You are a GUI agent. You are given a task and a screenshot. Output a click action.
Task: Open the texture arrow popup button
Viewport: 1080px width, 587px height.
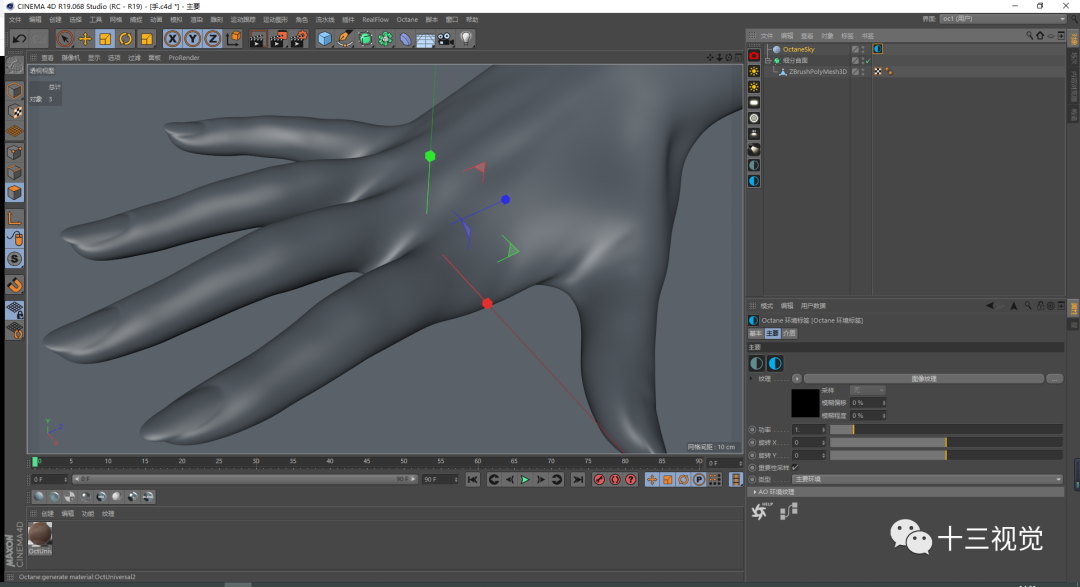797,379
